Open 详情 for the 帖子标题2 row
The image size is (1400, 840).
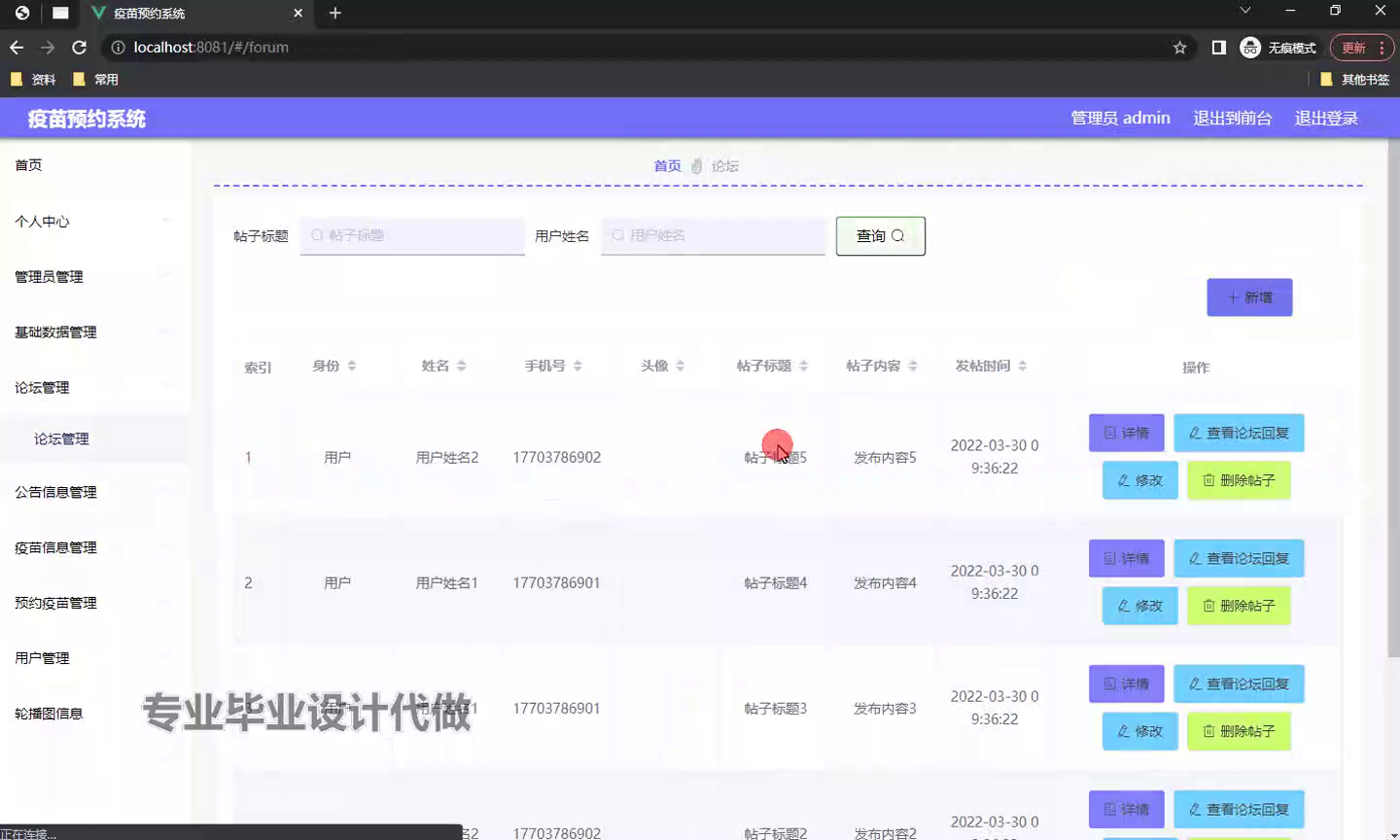1126,809
